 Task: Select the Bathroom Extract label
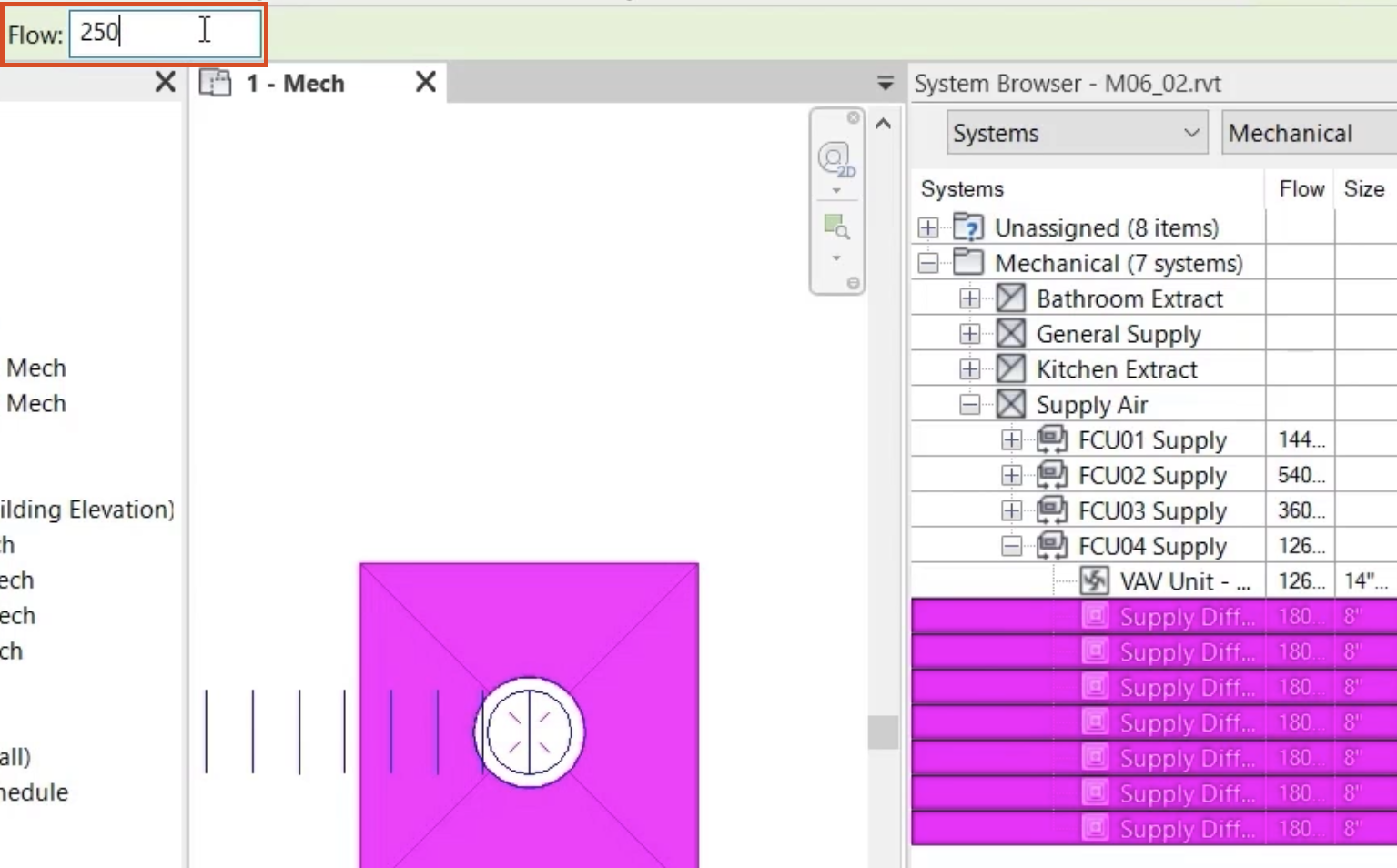[x=1129, y=298]
